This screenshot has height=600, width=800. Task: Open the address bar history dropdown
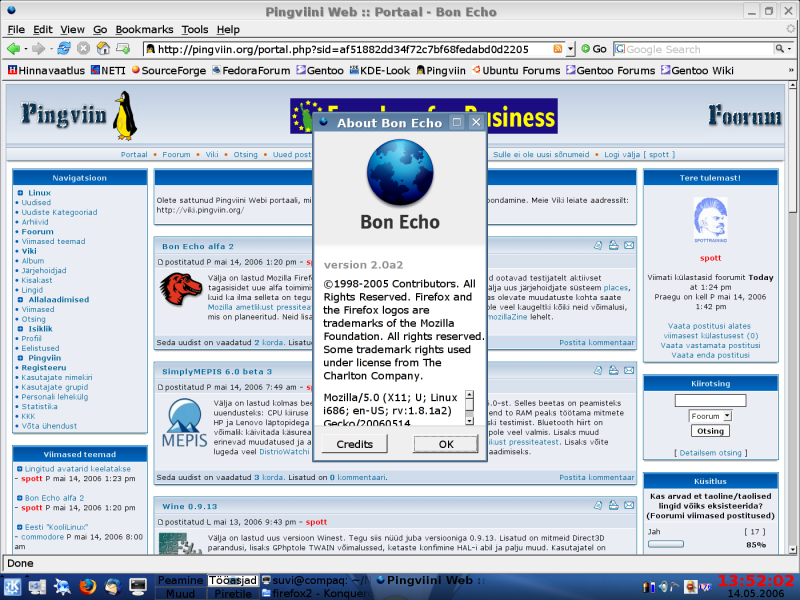tap(571, 49)
